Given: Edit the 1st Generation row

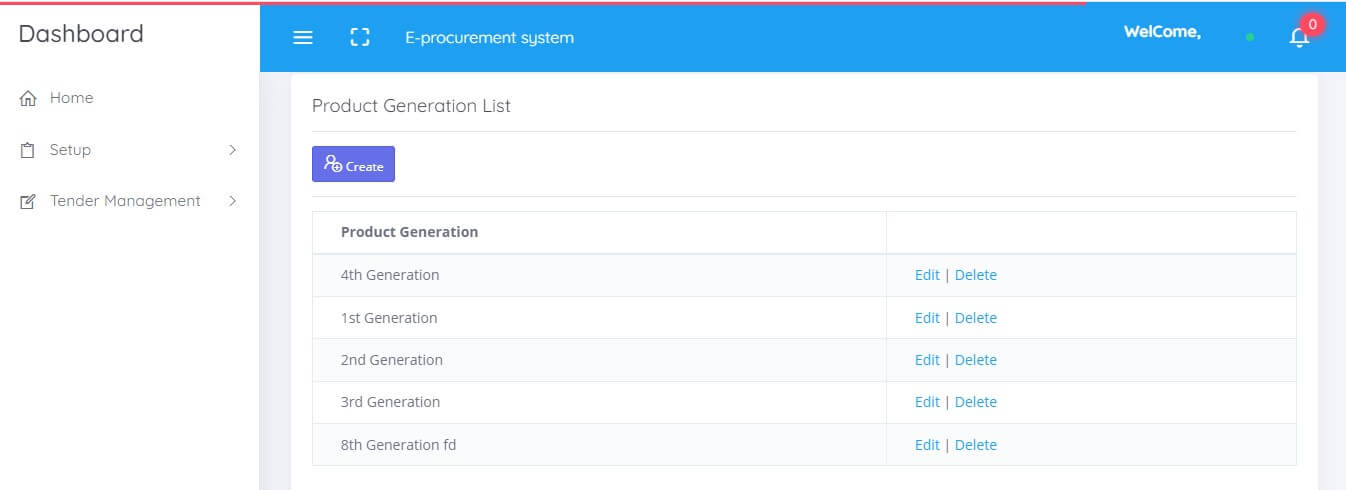Looking at the screenshot, I should click(927, 318).
